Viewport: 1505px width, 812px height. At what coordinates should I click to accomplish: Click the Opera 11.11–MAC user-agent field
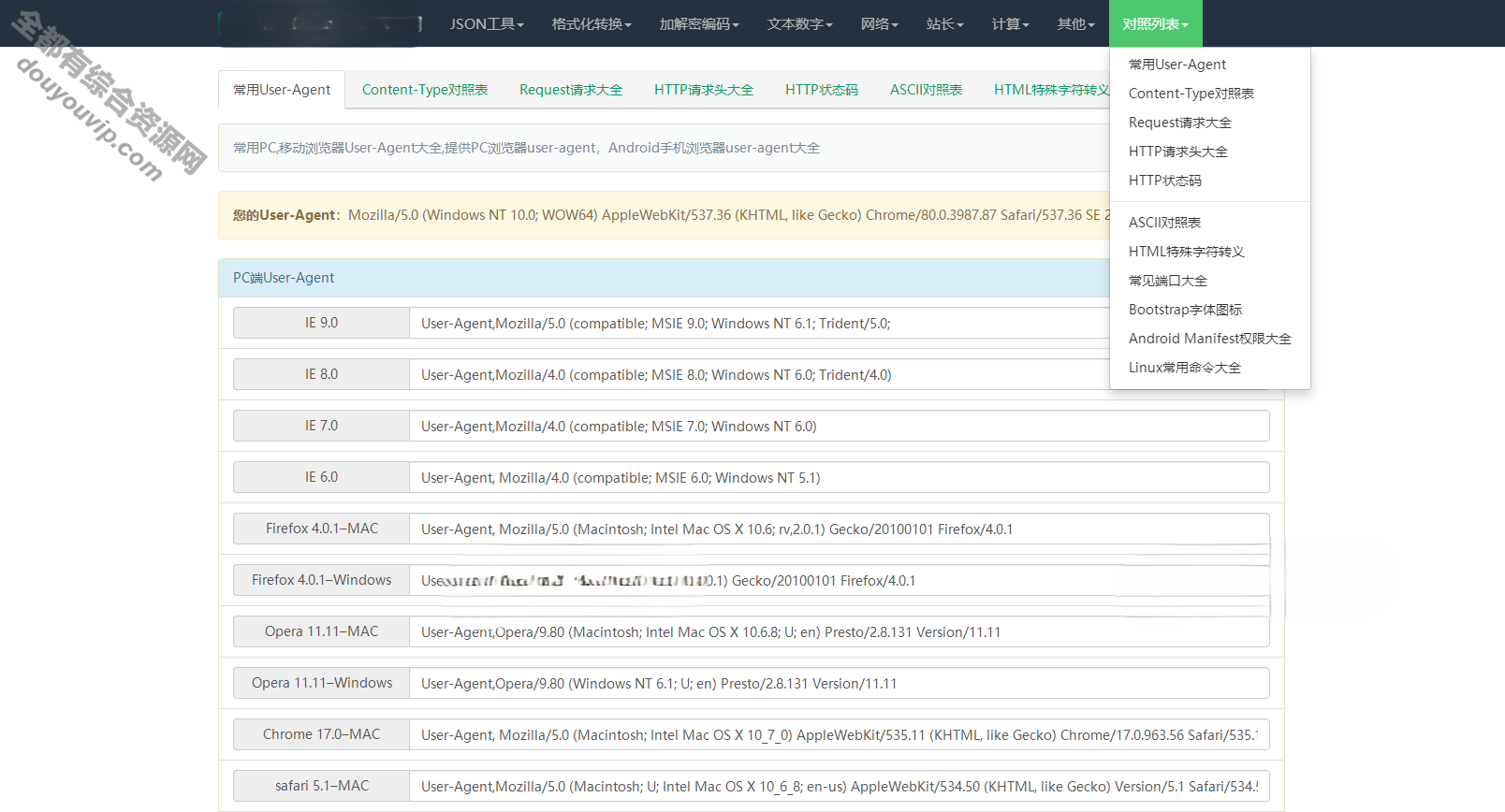840,631
